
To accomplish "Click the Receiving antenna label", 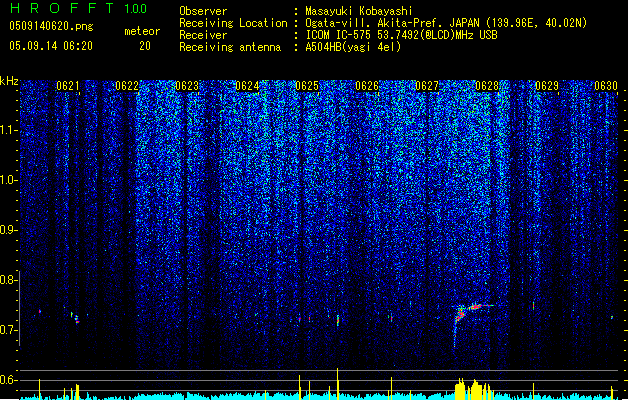I will tap(230, 47).
